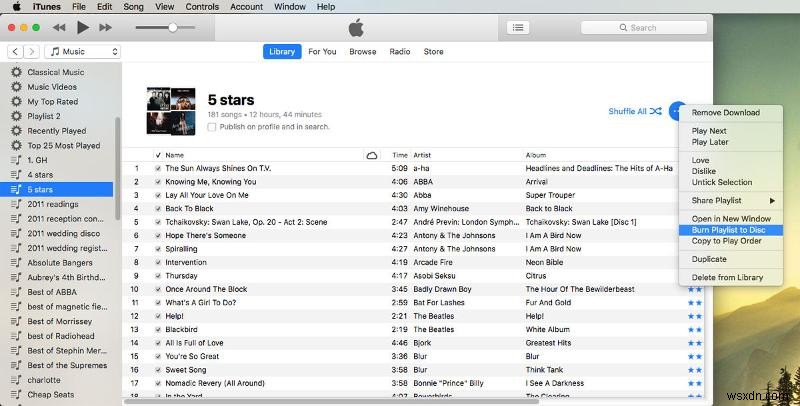
Task: Click the Shuffle All icon
Action: pyautogui.click(x=656, y=111)
